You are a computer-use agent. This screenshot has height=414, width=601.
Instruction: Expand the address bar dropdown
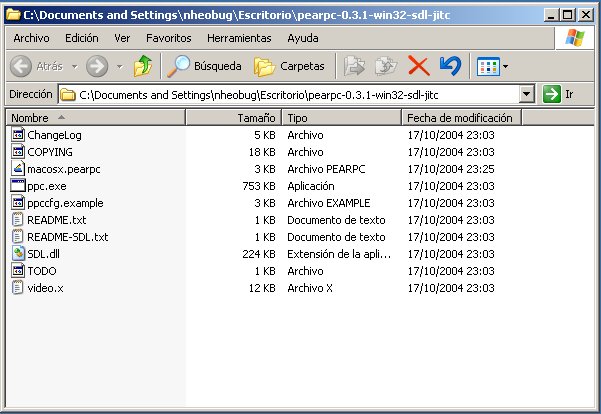tap(527, 94)
